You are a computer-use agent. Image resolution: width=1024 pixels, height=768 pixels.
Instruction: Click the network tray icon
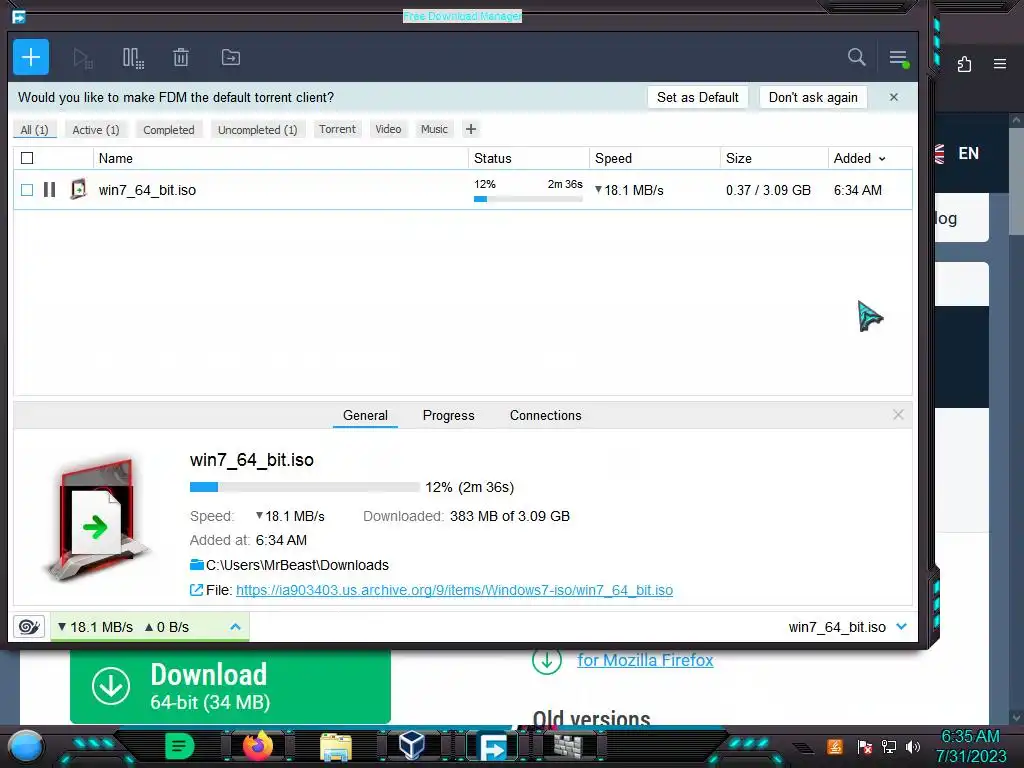tap(888, 746)
